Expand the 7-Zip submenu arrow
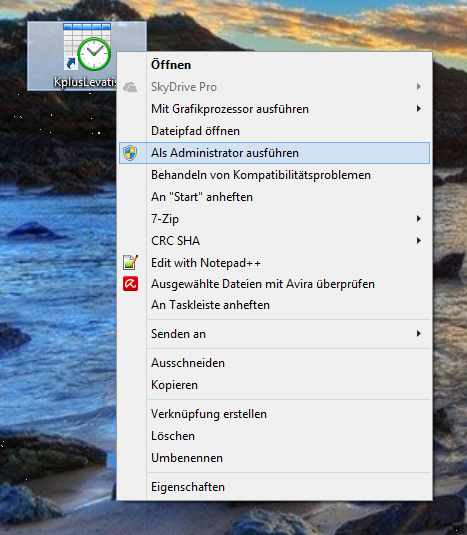The height and width of the screenshot is (535, 467). tap(419, 218)
